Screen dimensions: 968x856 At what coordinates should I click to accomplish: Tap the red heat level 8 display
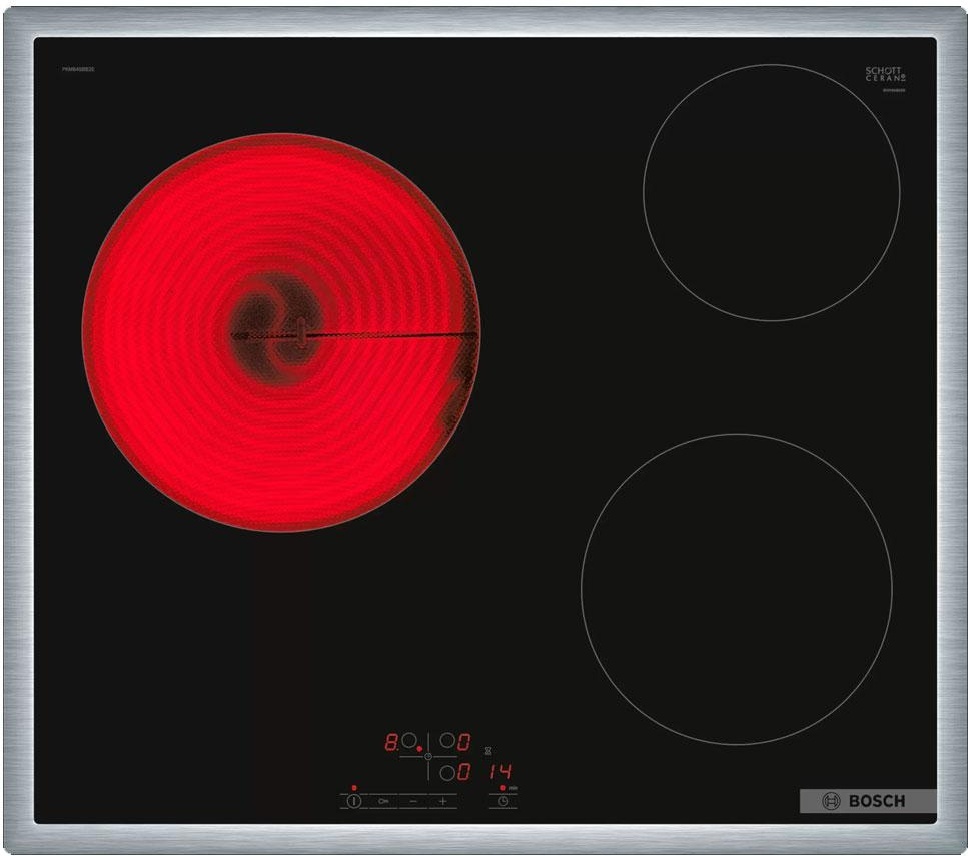(391, 741)
